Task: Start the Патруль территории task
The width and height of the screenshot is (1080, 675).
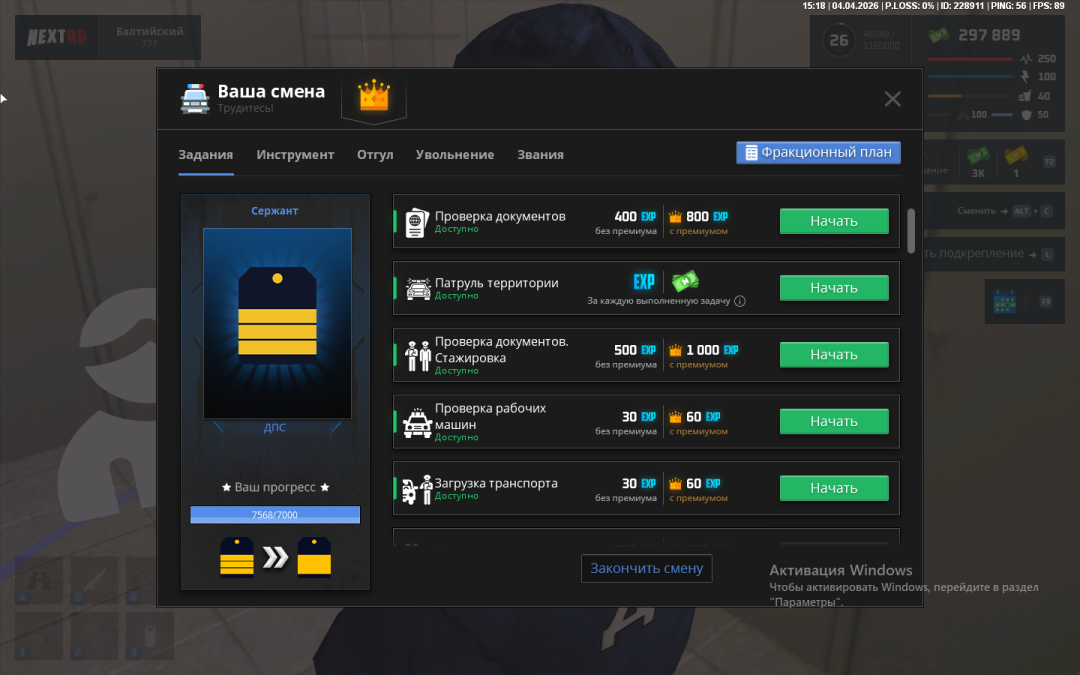Action: tap(834, 288)
